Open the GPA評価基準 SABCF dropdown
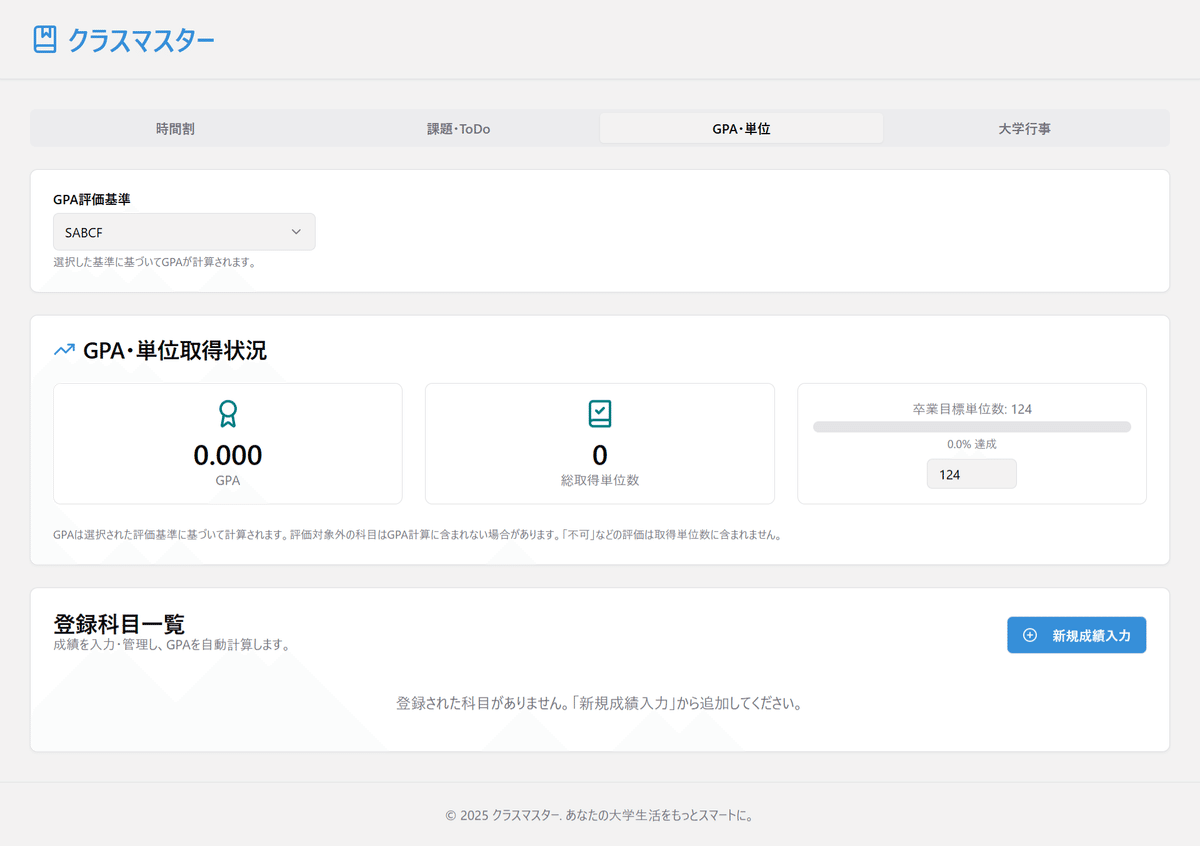This screenshot has height=846, width=1200. point(184,232)
